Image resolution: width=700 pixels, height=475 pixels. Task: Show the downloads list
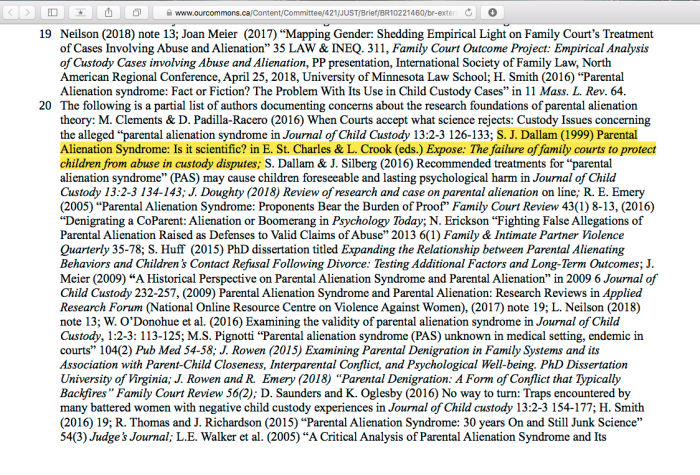[492, 12]
